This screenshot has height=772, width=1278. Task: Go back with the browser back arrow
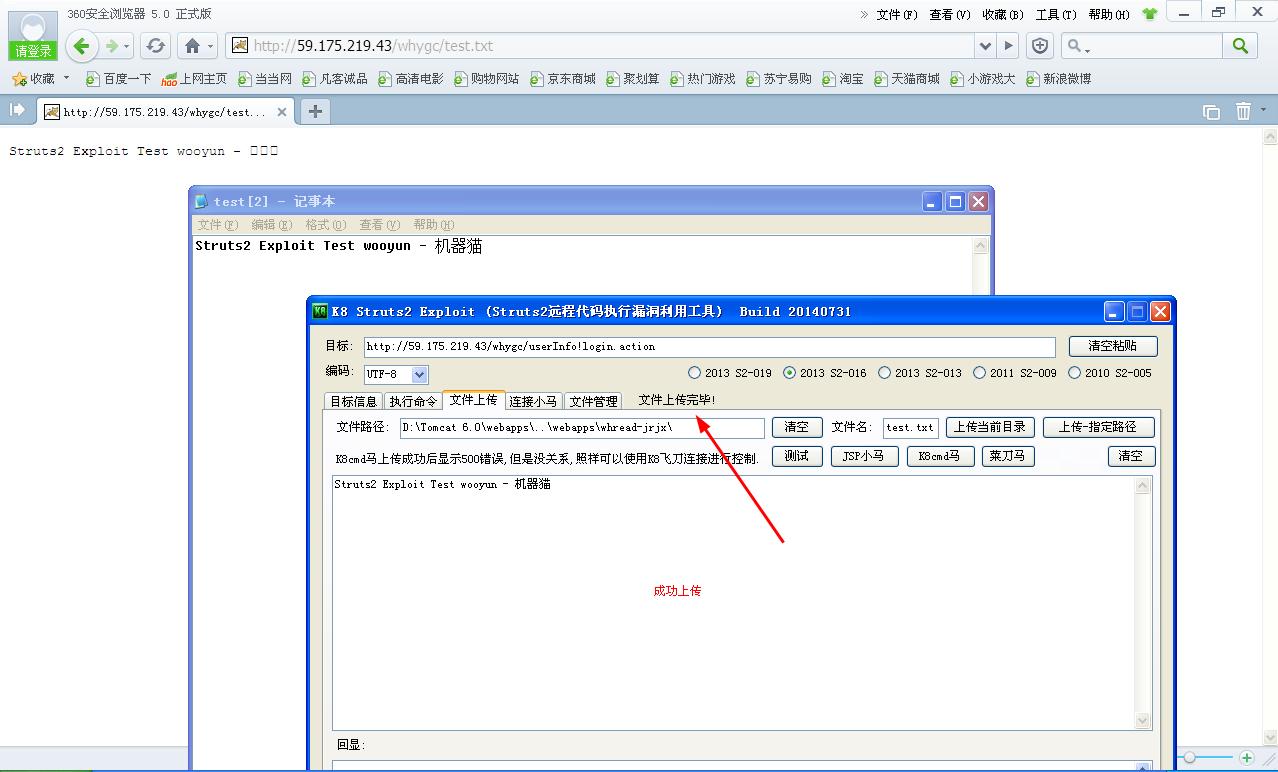click(82, 46)
